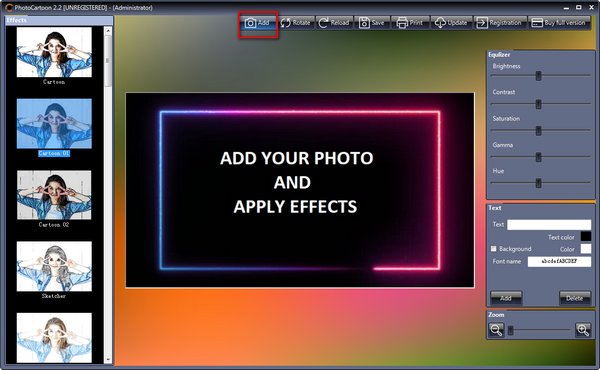Click the Add text button
The height and width of the screenshot is (370, 600).
(506, 298)
